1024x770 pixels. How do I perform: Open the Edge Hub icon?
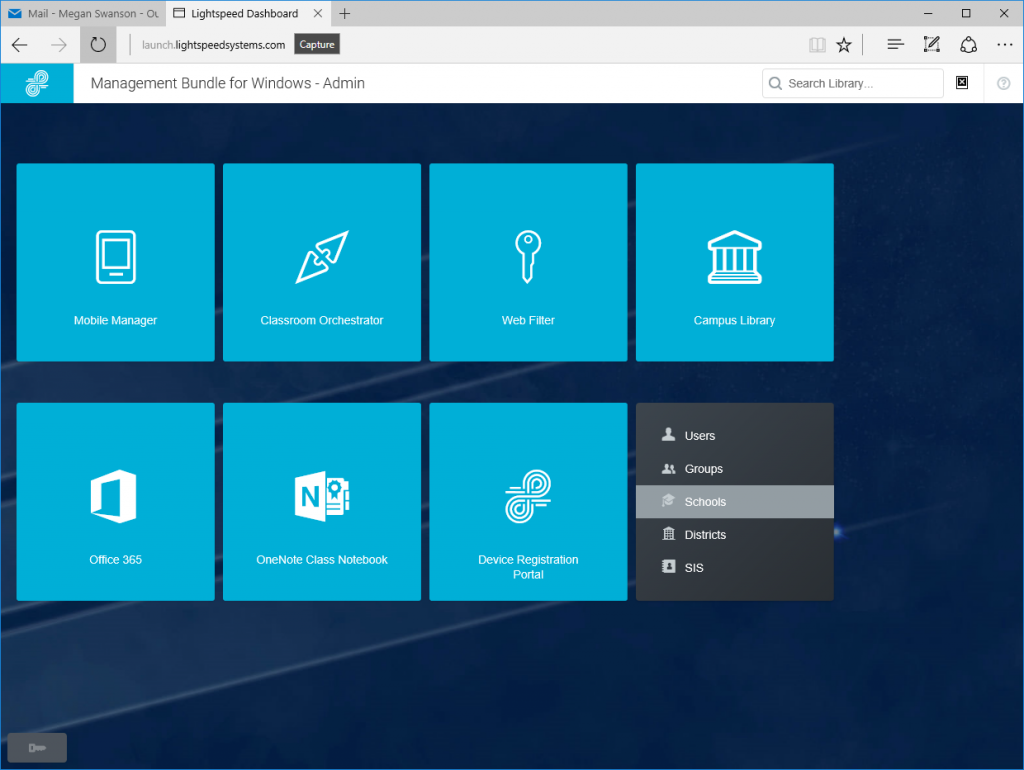[x=895, y=44]
